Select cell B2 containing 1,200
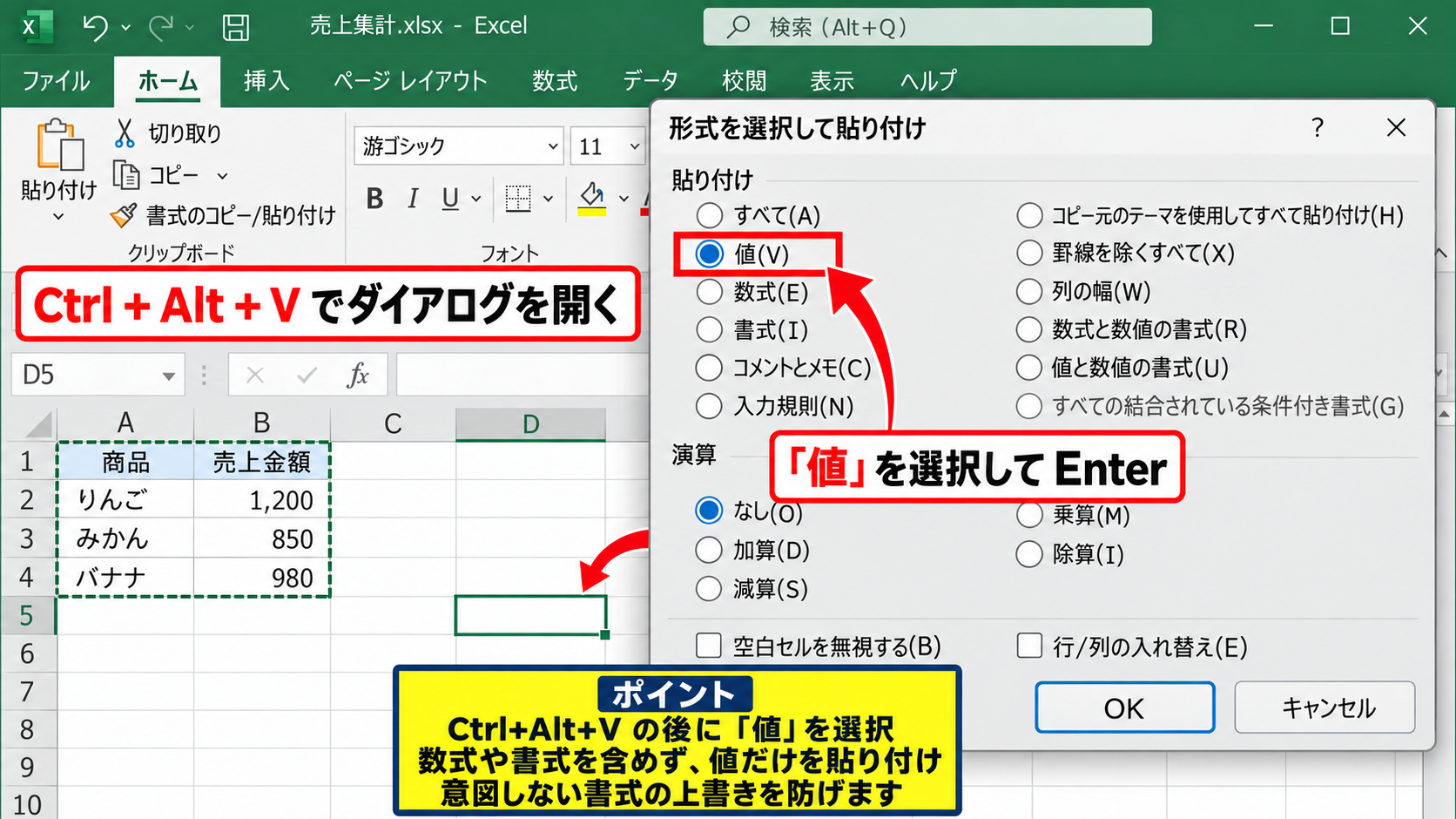The height and width of the screenshot is (819, 1456). tap(262, 500)
